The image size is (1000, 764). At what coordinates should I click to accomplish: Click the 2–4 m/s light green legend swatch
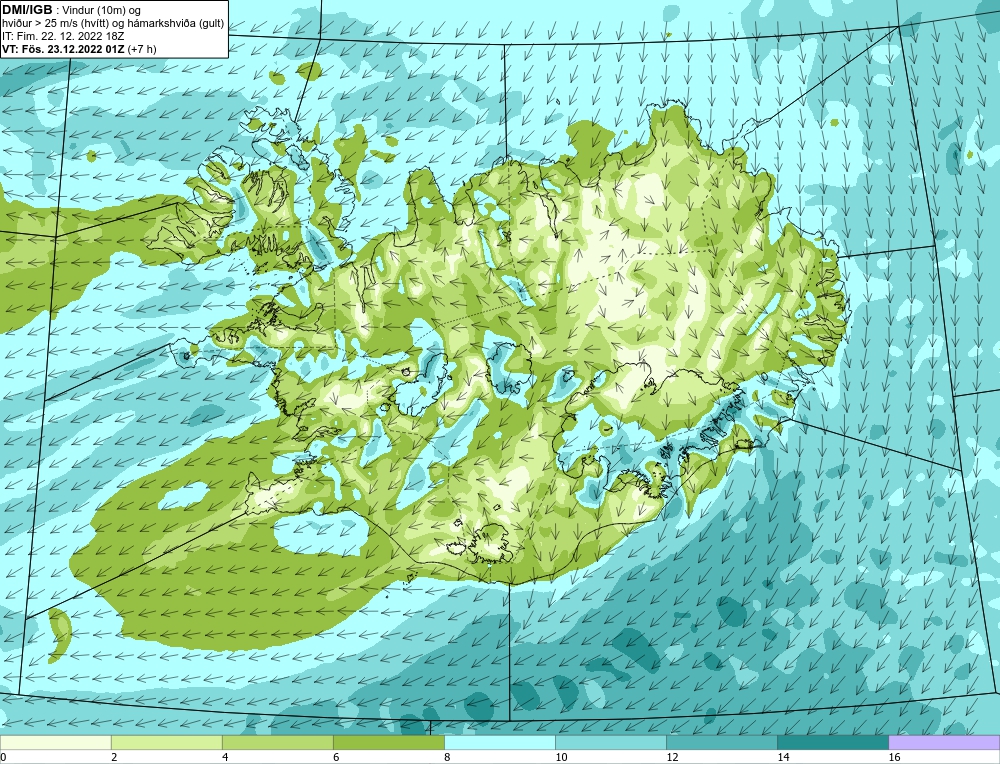[x=166, y=742]
